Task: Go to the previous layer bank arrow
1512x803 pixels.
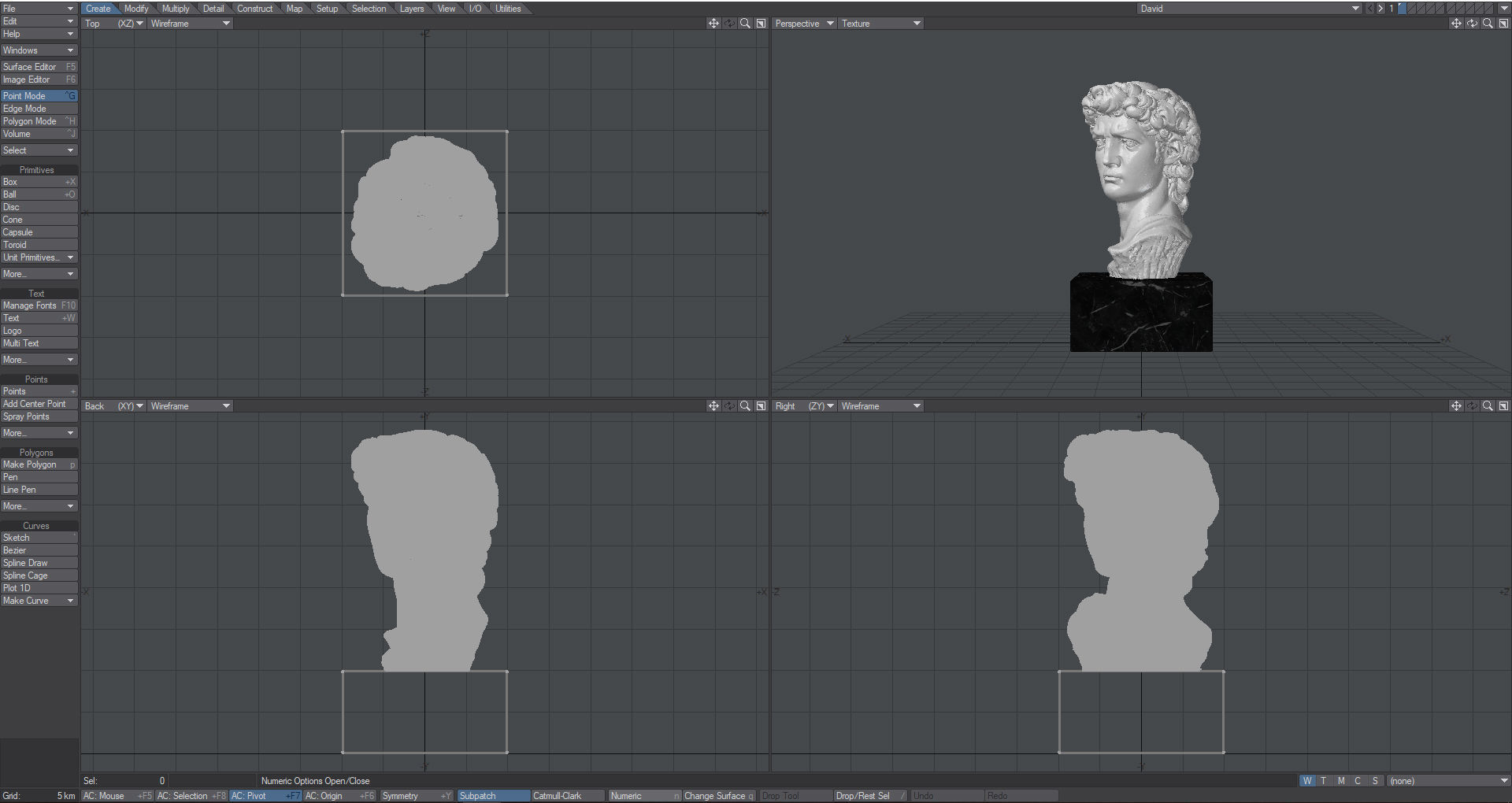Action: [x=1369, y=9]
